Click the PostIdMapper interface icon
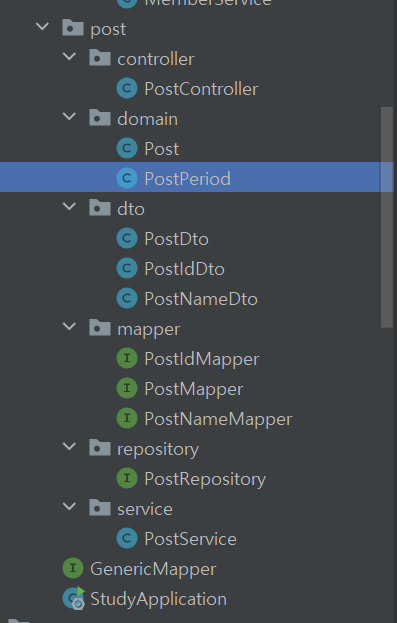This screenshot has height=623, width=397. click(127, 358)
